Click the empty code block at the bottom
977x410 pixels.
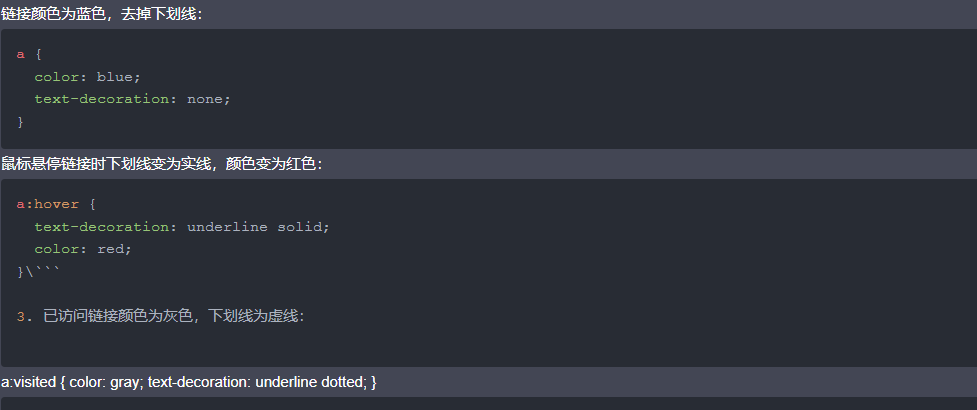click(x=488, y=404)
